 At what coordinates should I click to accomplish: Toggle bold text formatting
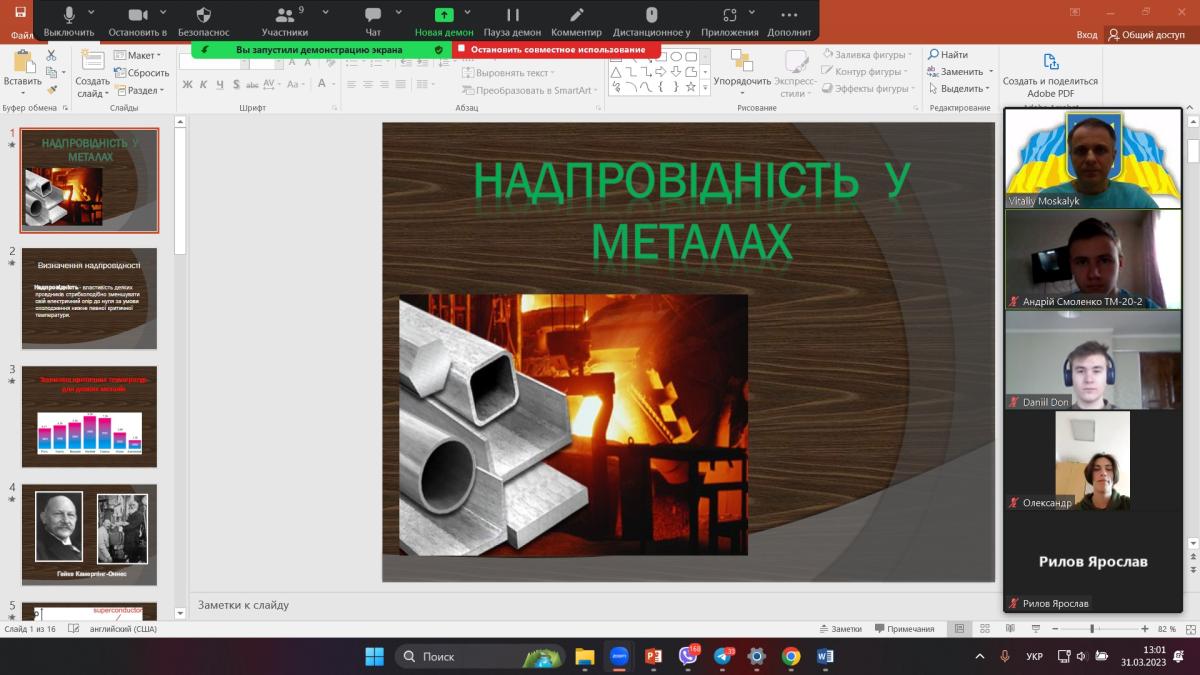click(x=187, y=85)
